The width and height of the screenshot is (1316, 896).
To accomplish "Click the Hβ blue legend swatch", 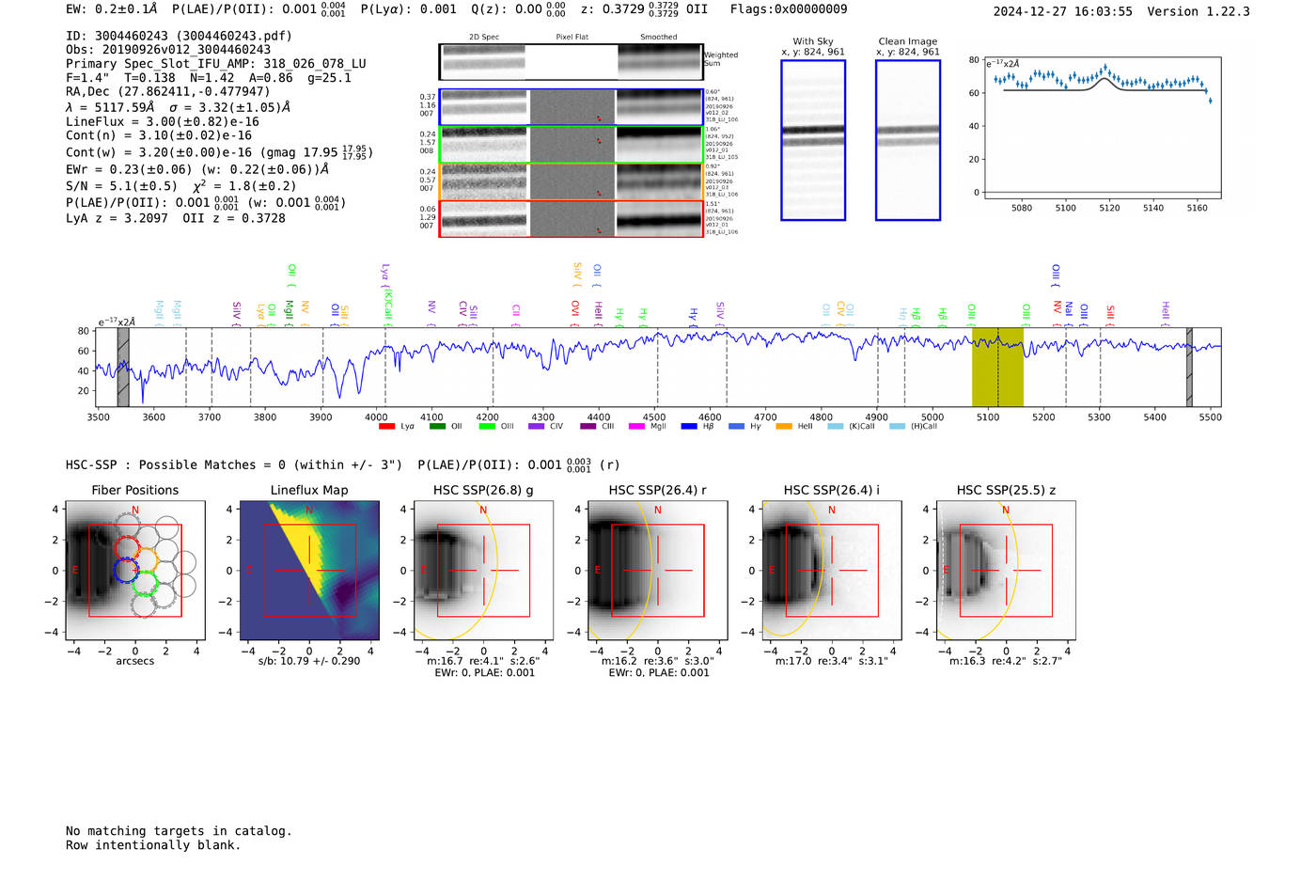I will [689, 427].
